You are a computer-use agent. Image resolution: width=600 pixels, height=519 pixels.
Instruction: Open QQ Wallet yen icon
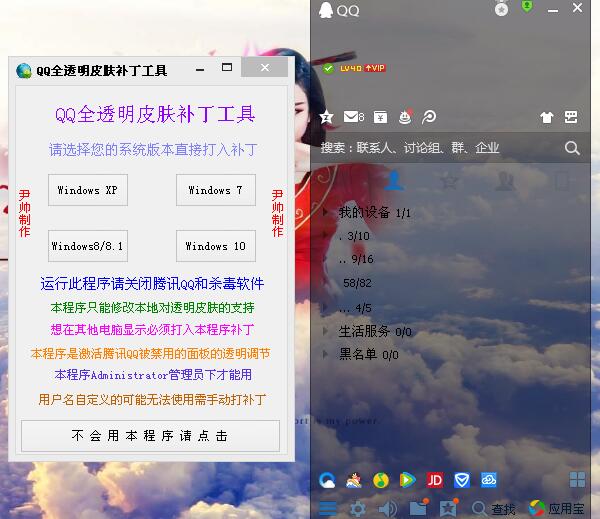[x=380, y=117]
